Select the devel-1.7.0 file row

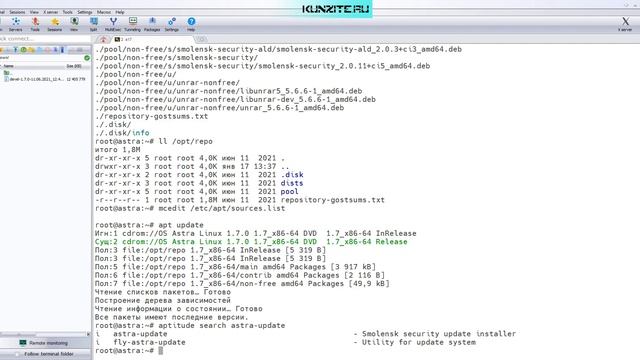tap(45, 79)
